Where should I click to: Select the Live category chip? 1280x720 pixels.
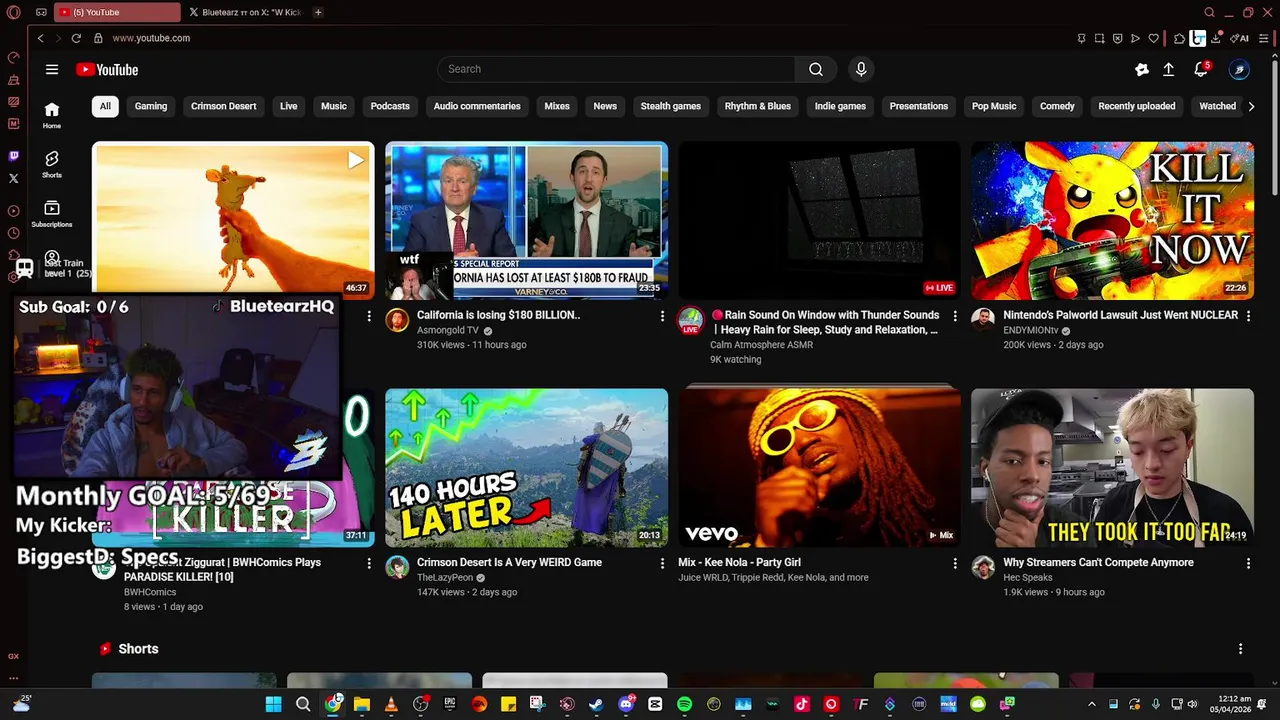(x=289, y=106)
